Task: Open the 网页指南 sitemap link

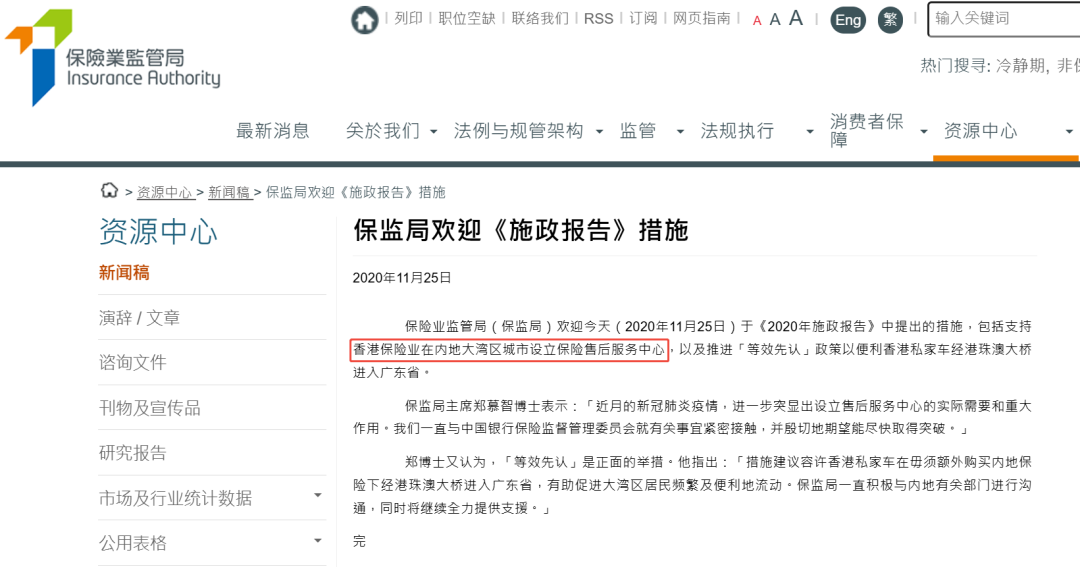Action: tap(701, 19)
